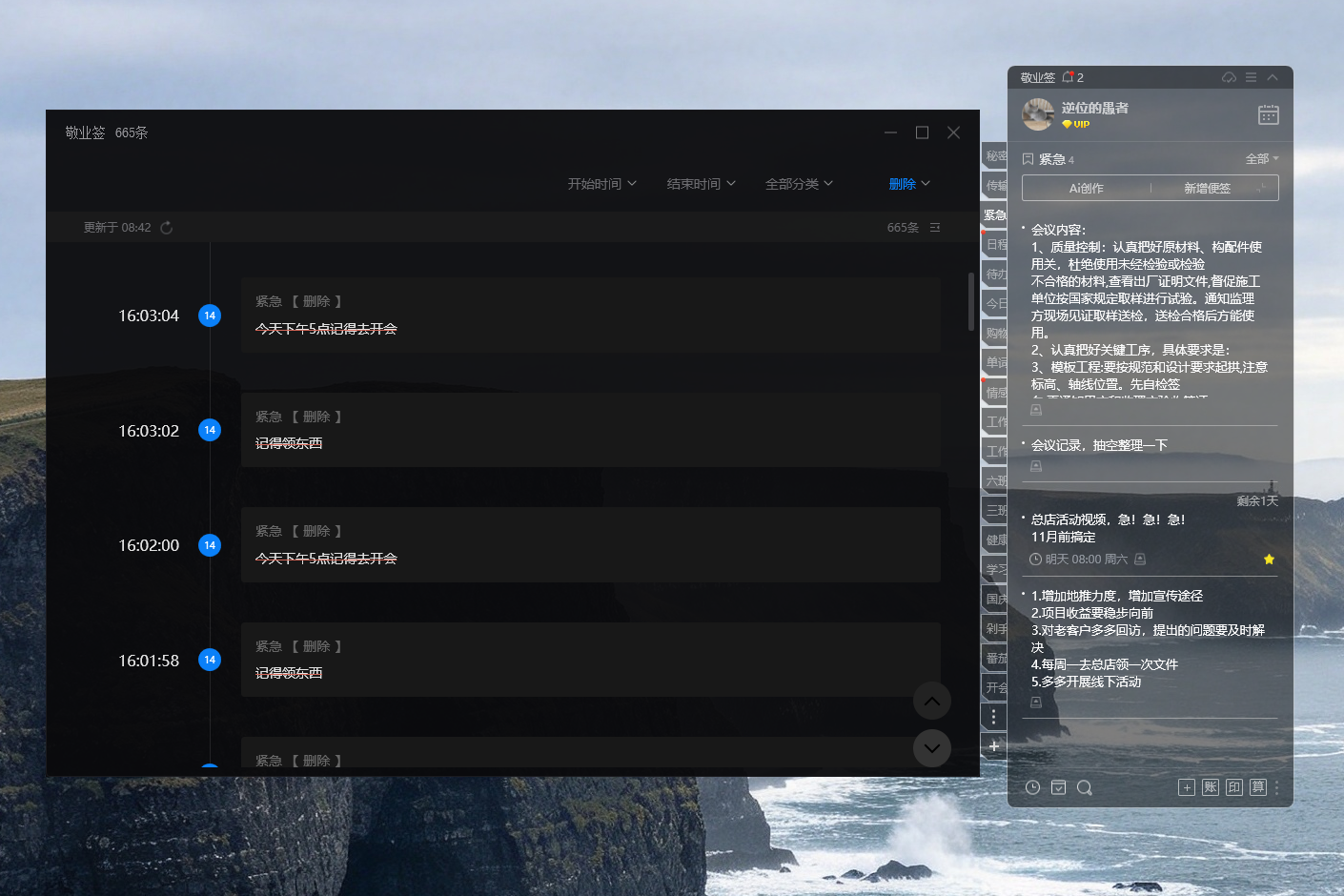Click the expand corner icon on 新增便签

[x=1262, y=188]
